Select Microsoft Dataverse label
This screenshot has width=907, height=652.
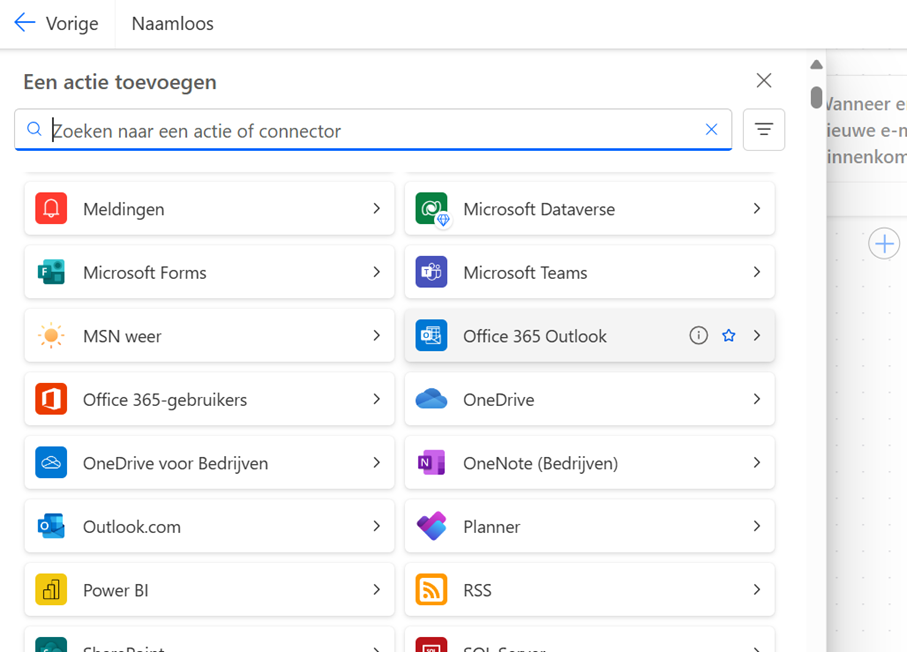539,209
